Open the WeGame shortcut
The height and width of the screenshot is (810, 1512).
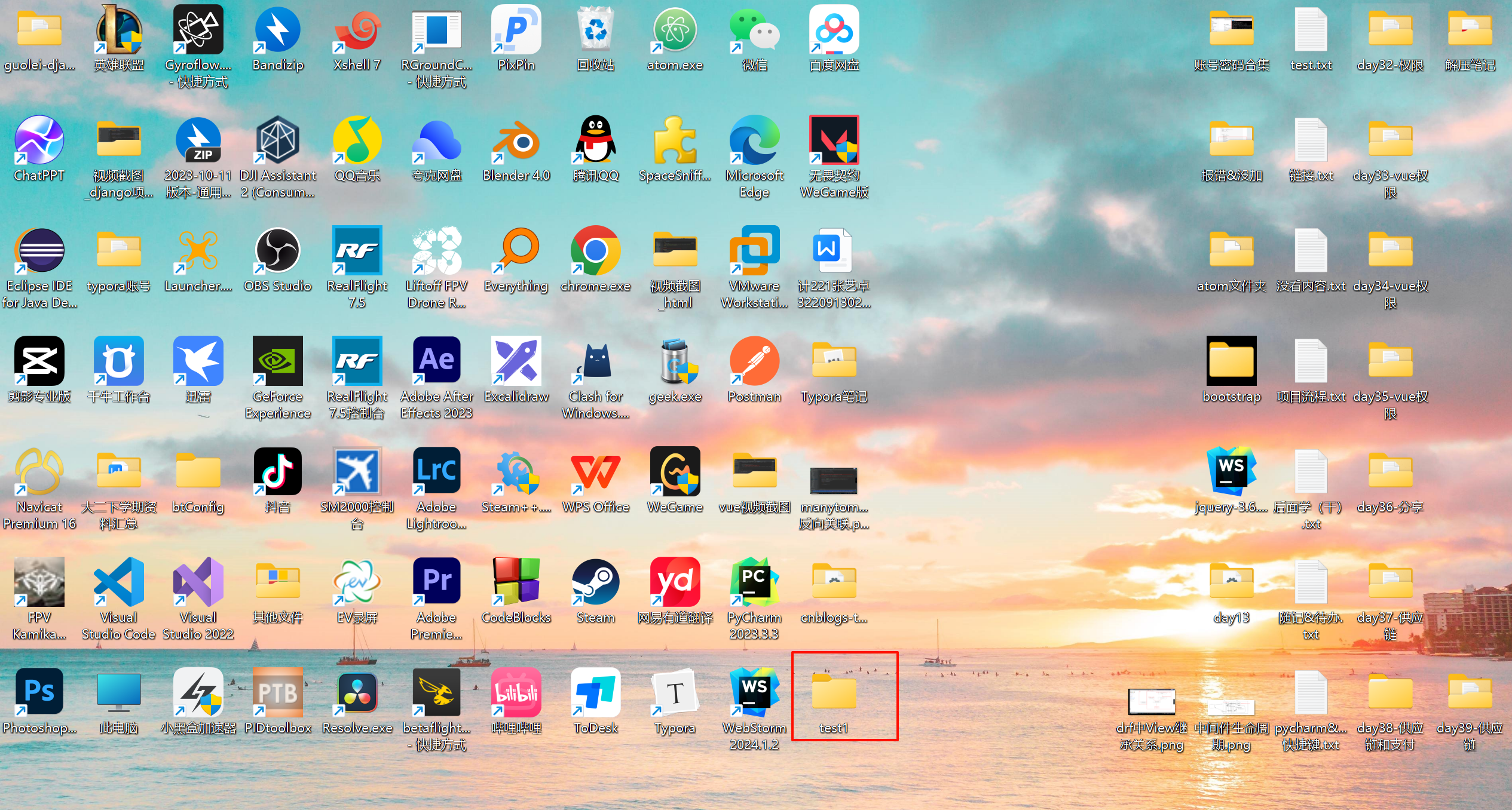(675, 472)
